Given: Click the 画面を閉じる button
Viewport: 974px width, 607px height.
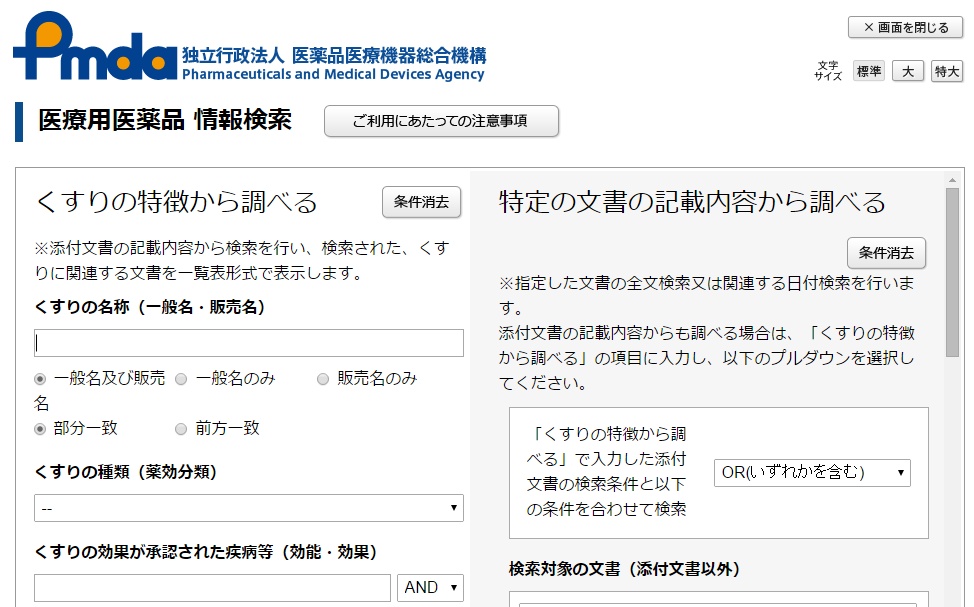Looking at the screenshot, I should (x=905, y=27).
